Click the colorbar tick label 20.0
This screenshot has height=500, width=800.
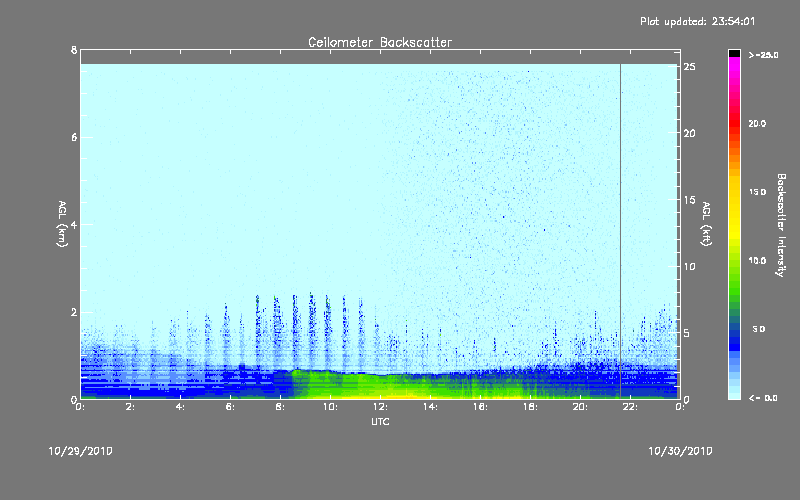pyautogui.click(x=757, y=123)
